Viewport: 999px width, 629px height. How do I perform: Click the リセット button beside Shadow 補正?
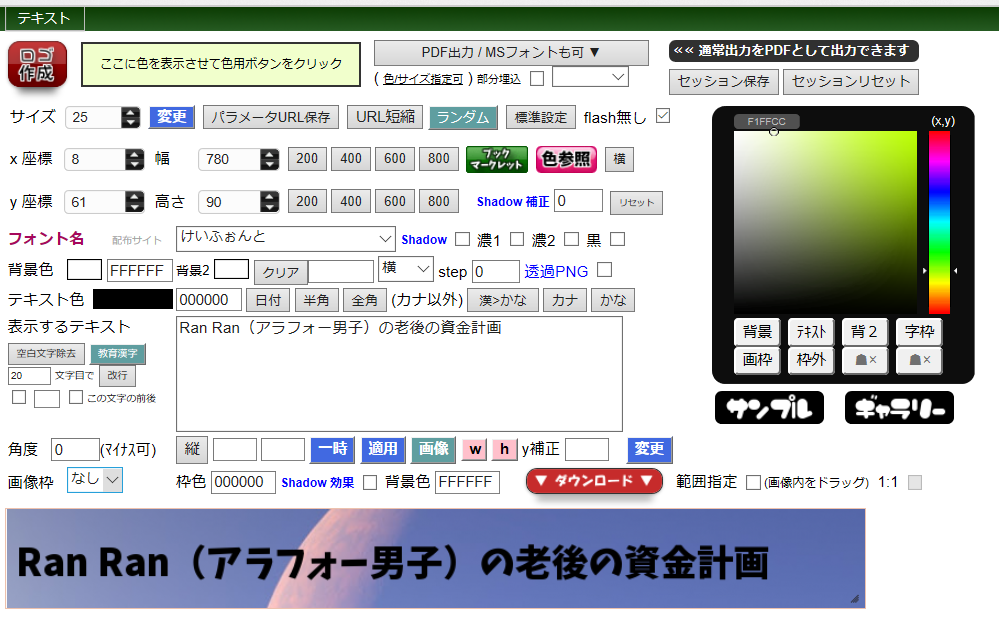pyautogui.click(x=636, y=203)
